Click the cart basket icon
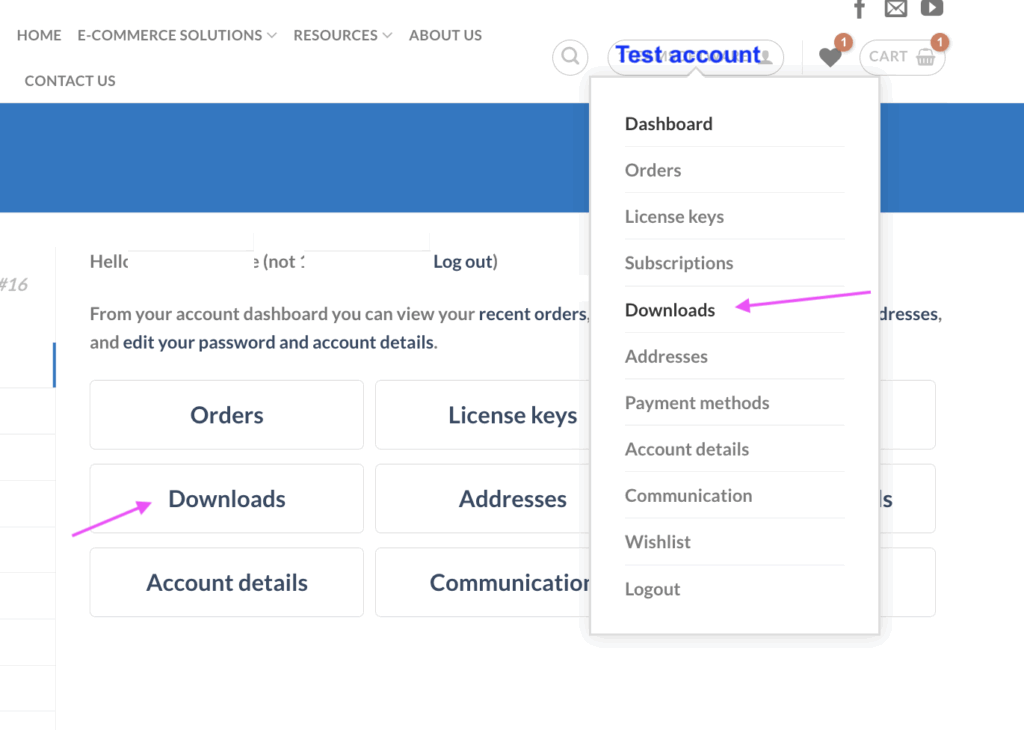This screenshot has width=1024, height=730. (x=926, y=57)
